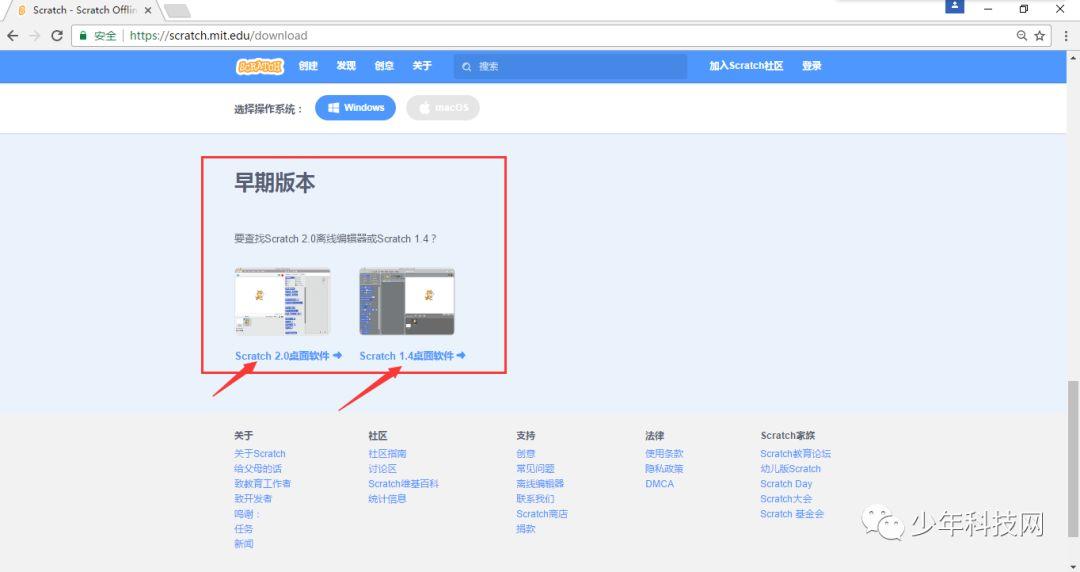Image resolution: width=1080 pixels, height=572 pixels.
Task: Click the Chrome profile avatar icon
Action: tap(955, 6)
